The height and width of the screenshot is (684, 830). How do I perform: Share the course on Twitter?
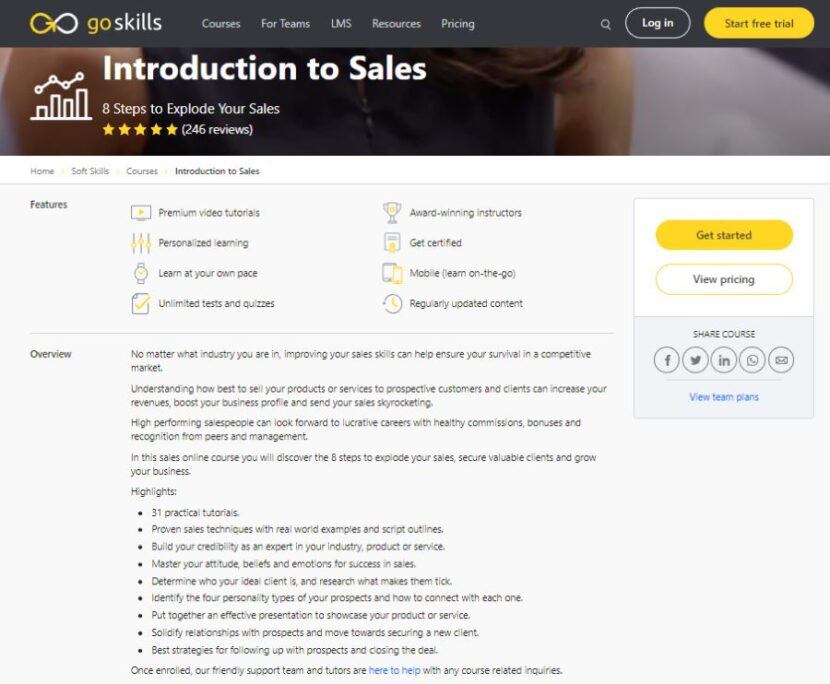(695, 360)
